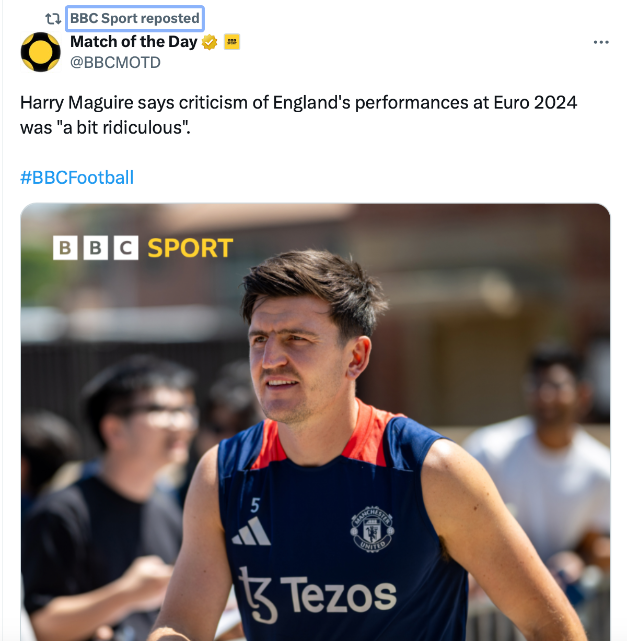627x641 pixels.
Task: Click the Manchester United crest on shirt
Action: [371, 529]
